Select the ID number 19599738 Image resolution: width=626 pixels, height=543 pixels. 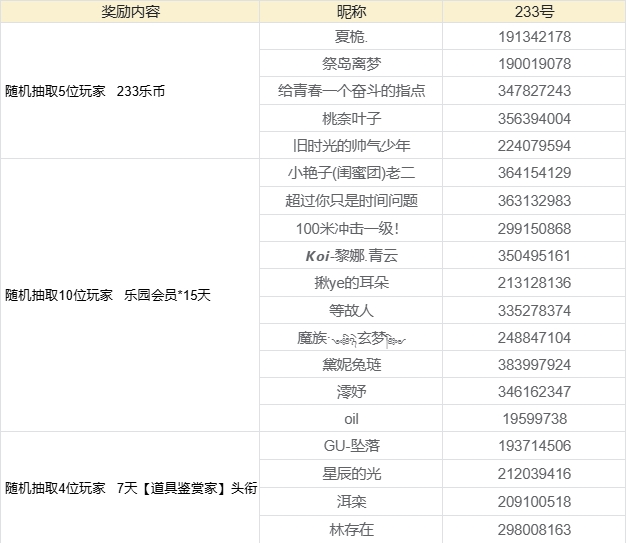point(534,419)
